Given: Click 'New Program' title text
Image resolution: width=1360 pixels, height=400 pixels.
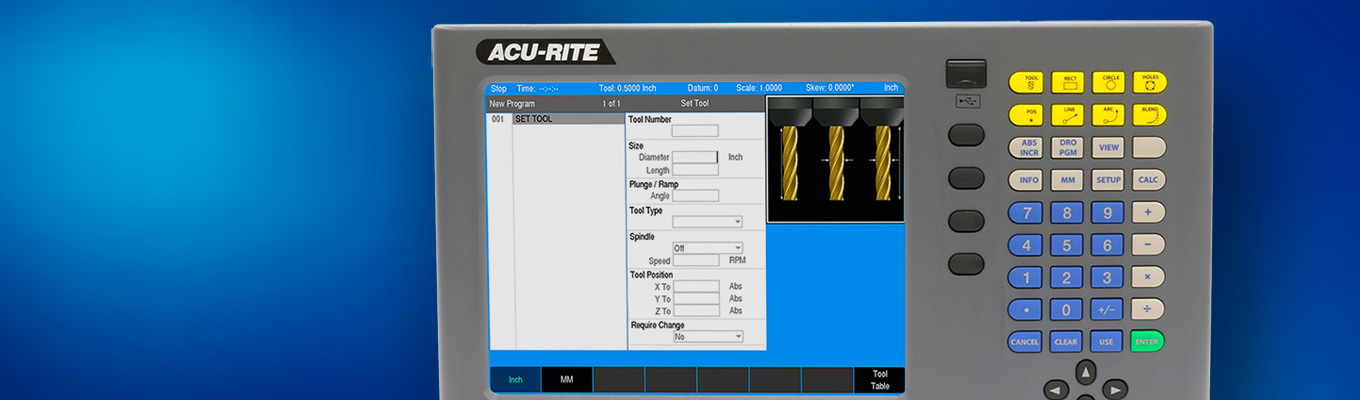Looking at the screenshot, I should coord(512,103).
